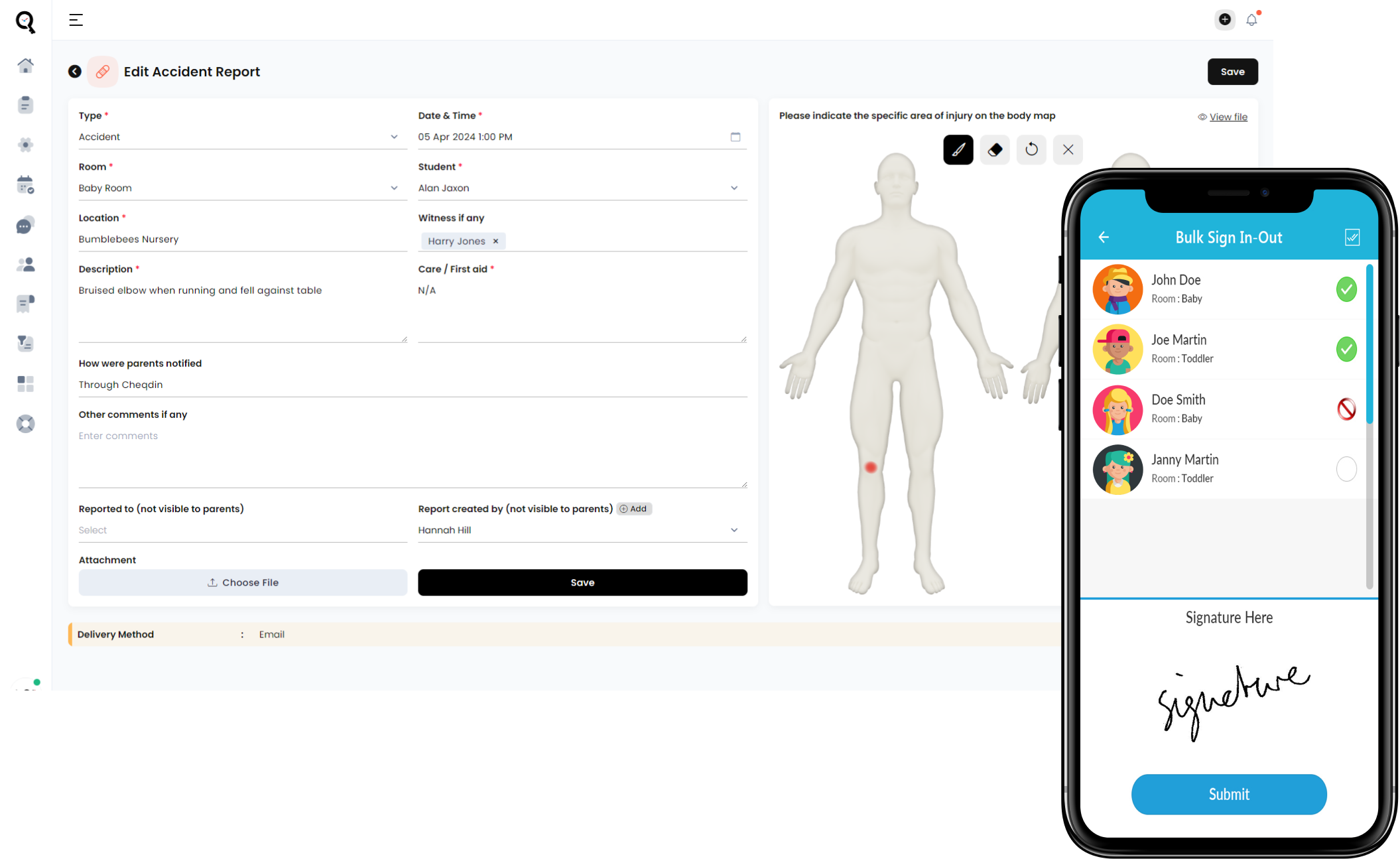The image size is (1400, 859).
Task: Click the hamburger menu icon
Action: tap(76, 20)
